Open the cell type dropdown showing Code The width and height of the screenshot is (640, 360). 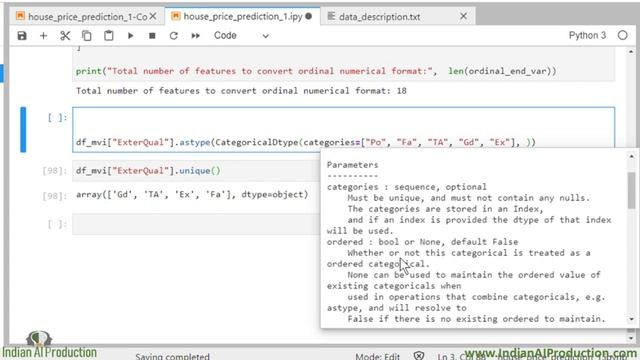(241, 36)
